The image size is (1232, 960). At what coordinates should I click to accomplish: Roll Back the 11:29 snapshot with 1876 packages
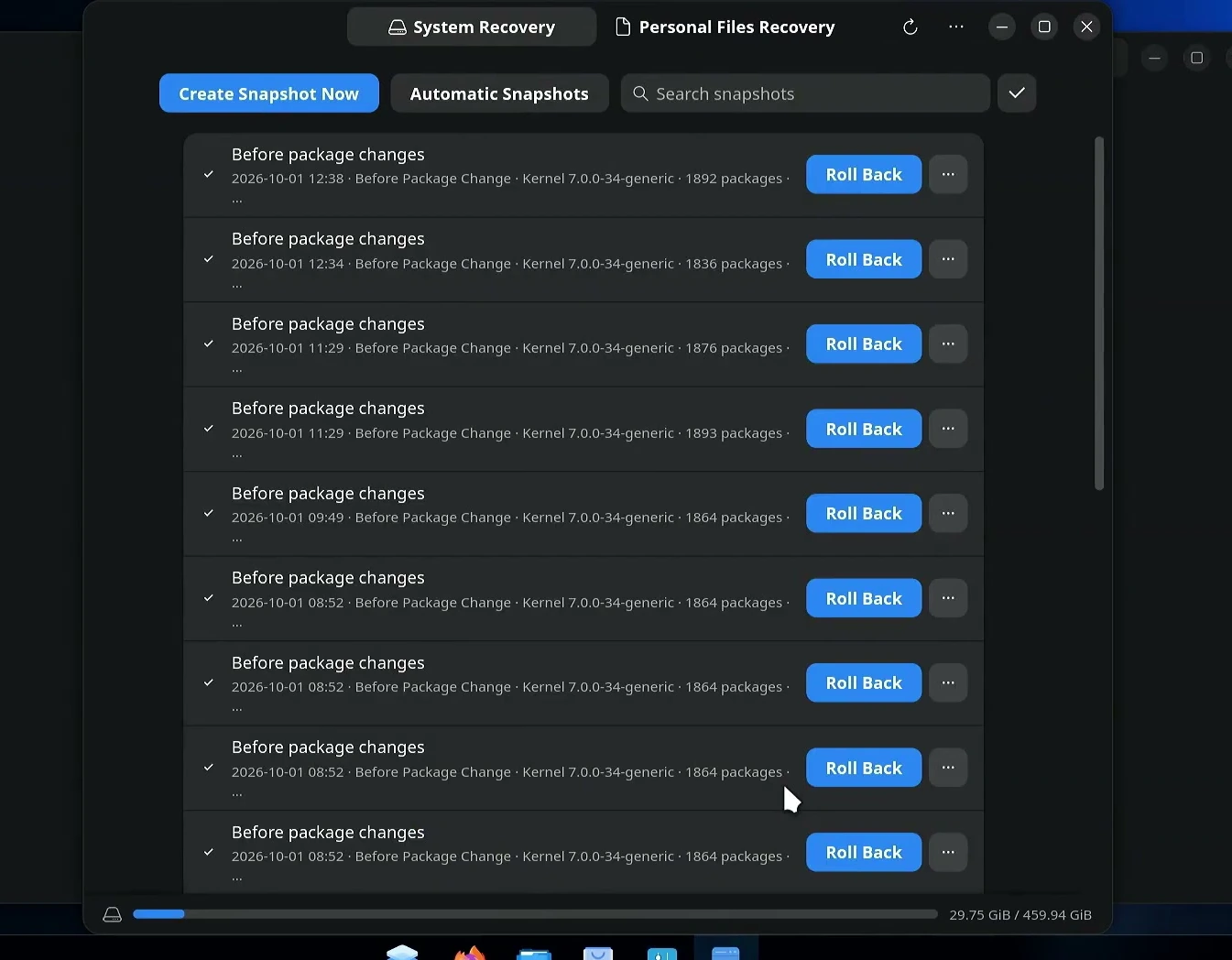tap(864, 344)
